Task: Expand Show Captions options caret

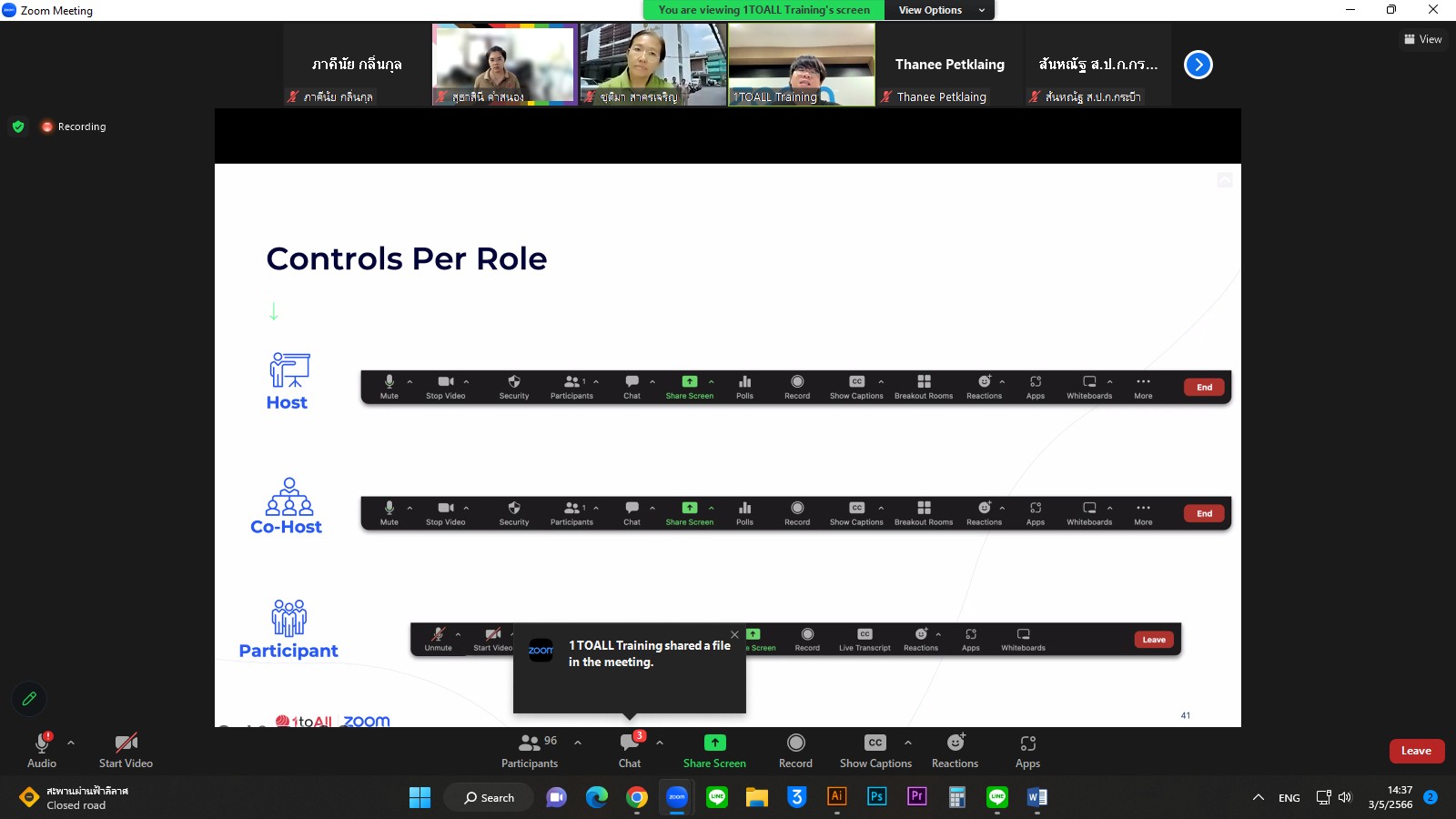Action: (x=908, y=743)
